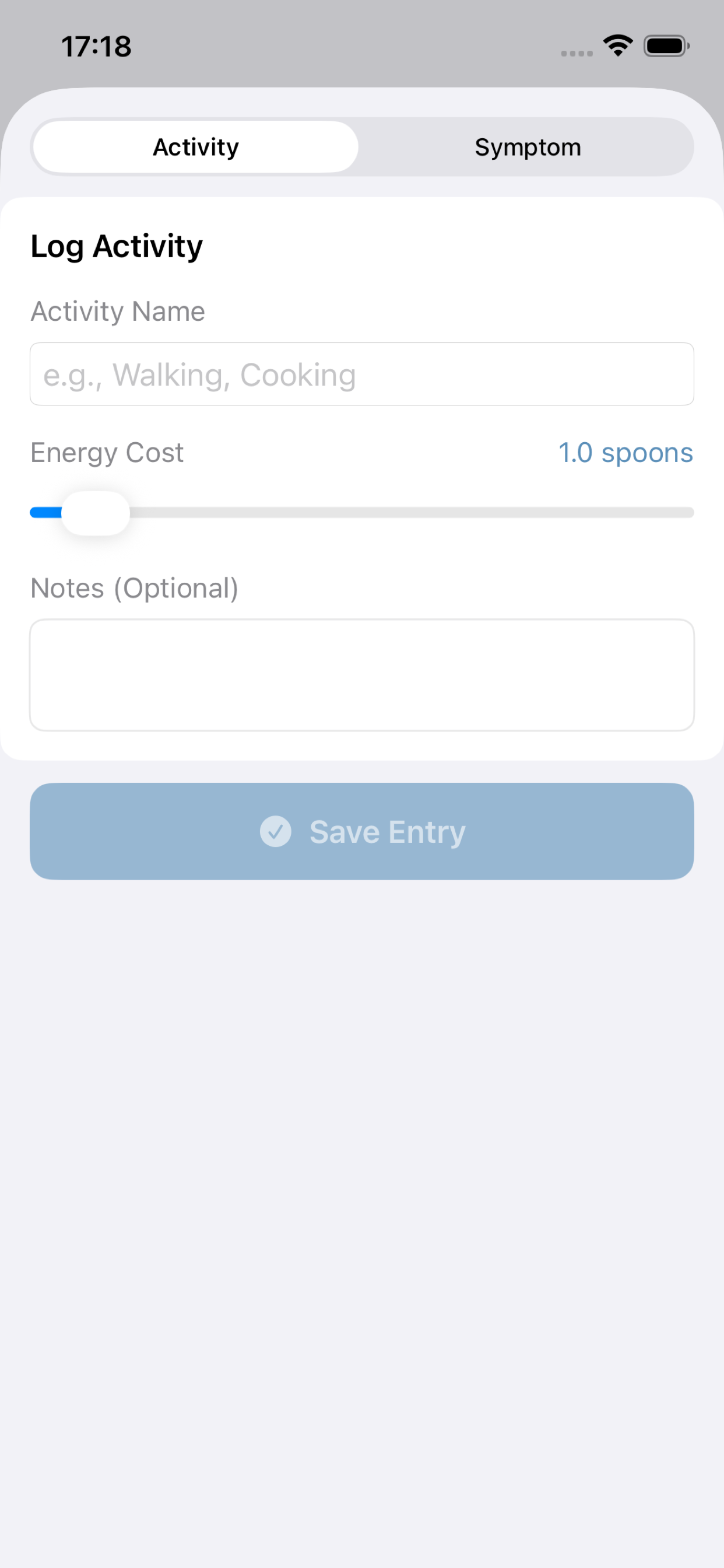724x1568 pixels.
Task: Select the Activity tab
Action: [196, 148]
